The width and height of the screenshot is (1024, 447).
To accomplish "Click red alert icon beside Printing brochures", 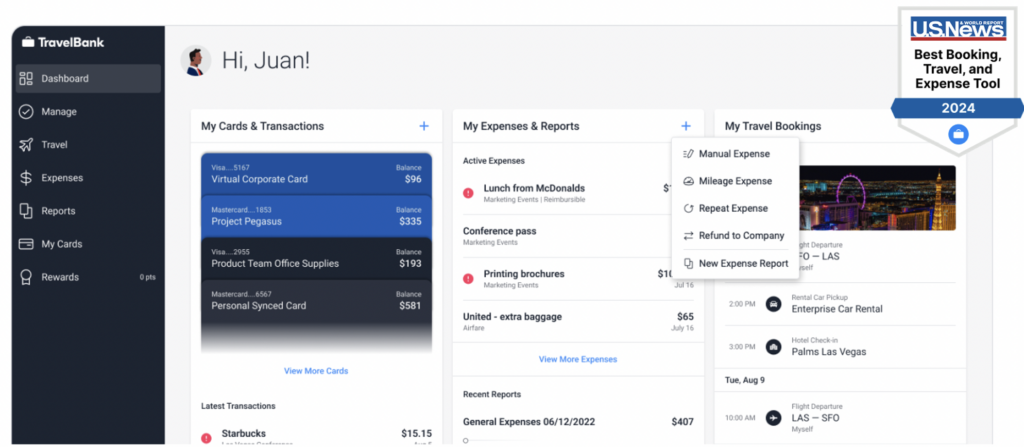I will pos(468,278).
